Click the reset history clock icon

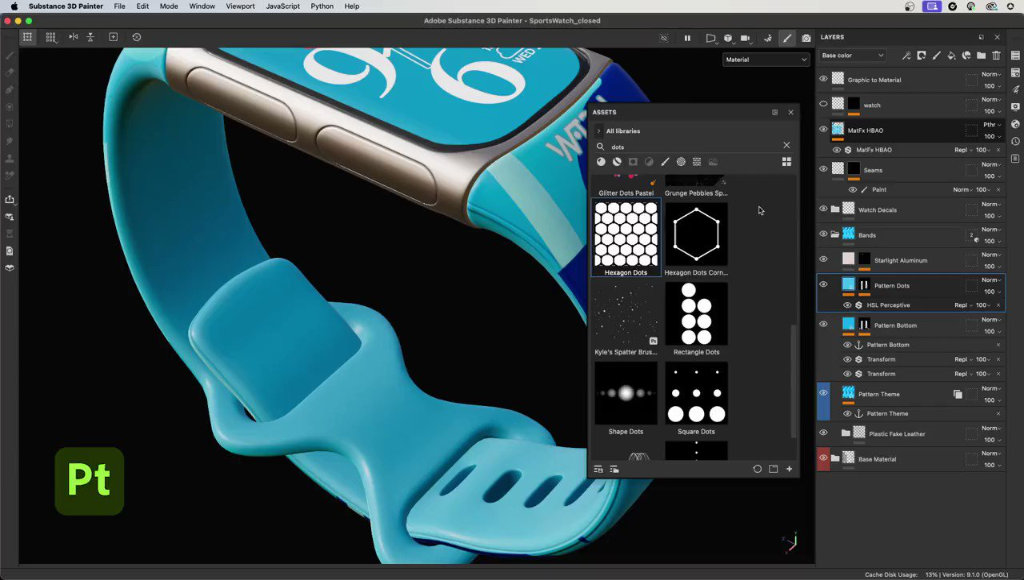[136, 37]
